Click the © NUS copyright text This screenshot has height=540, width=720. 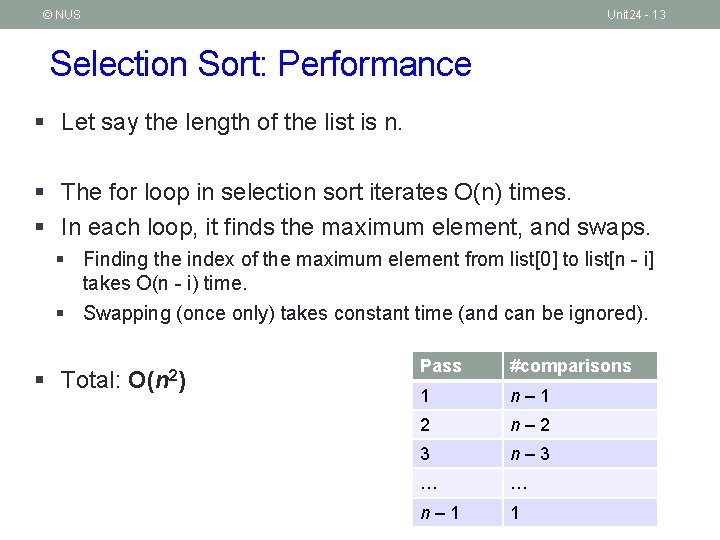click(61, 14)
